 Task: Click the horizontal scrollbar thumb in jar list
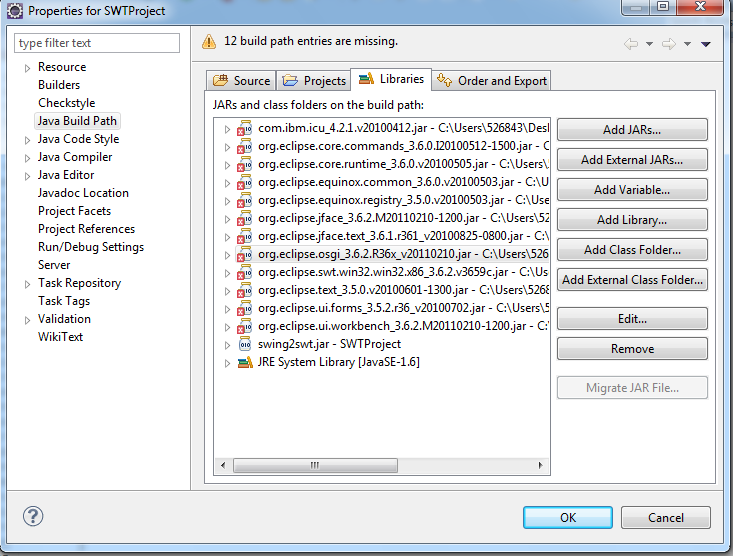click(315, 465)
